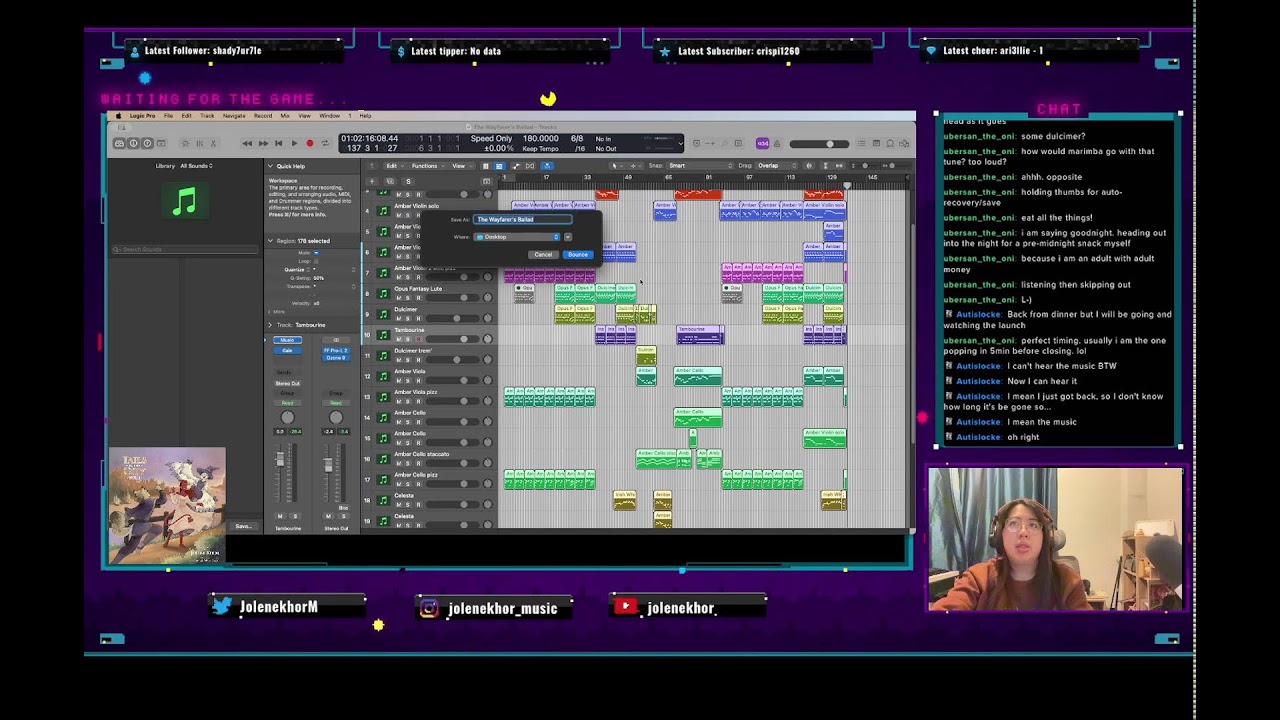The image size is (1280, 720).
Task: Open the Ozone 9 plugin slot
Action: tap(336, 358)
